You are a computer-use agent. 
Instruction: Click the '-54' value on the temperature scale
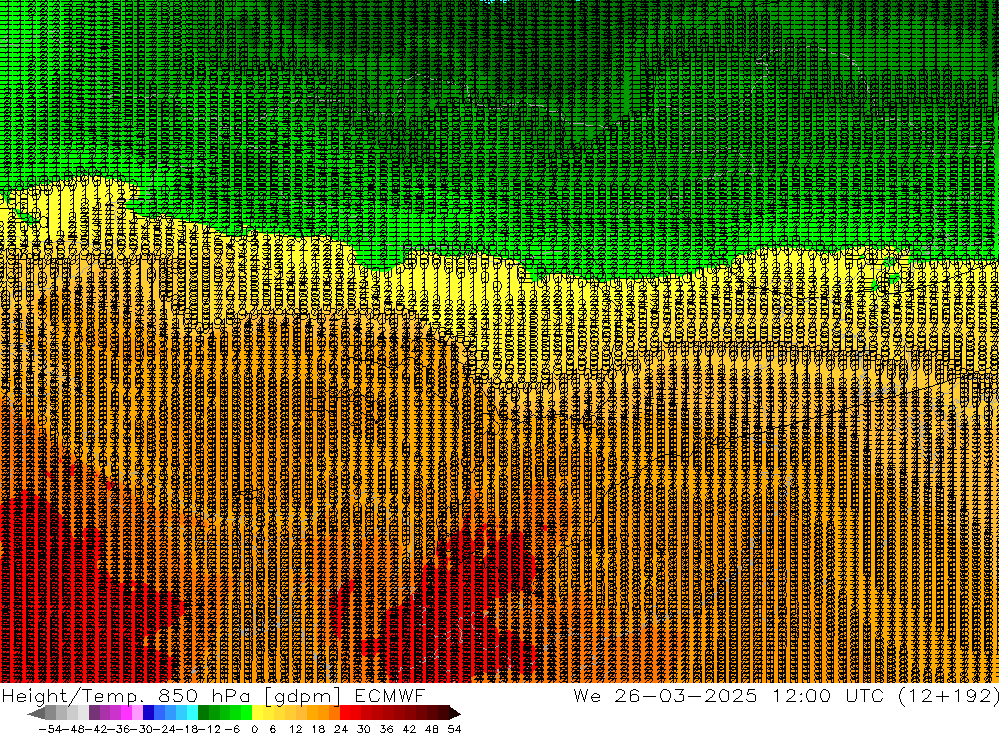(50, 729)
